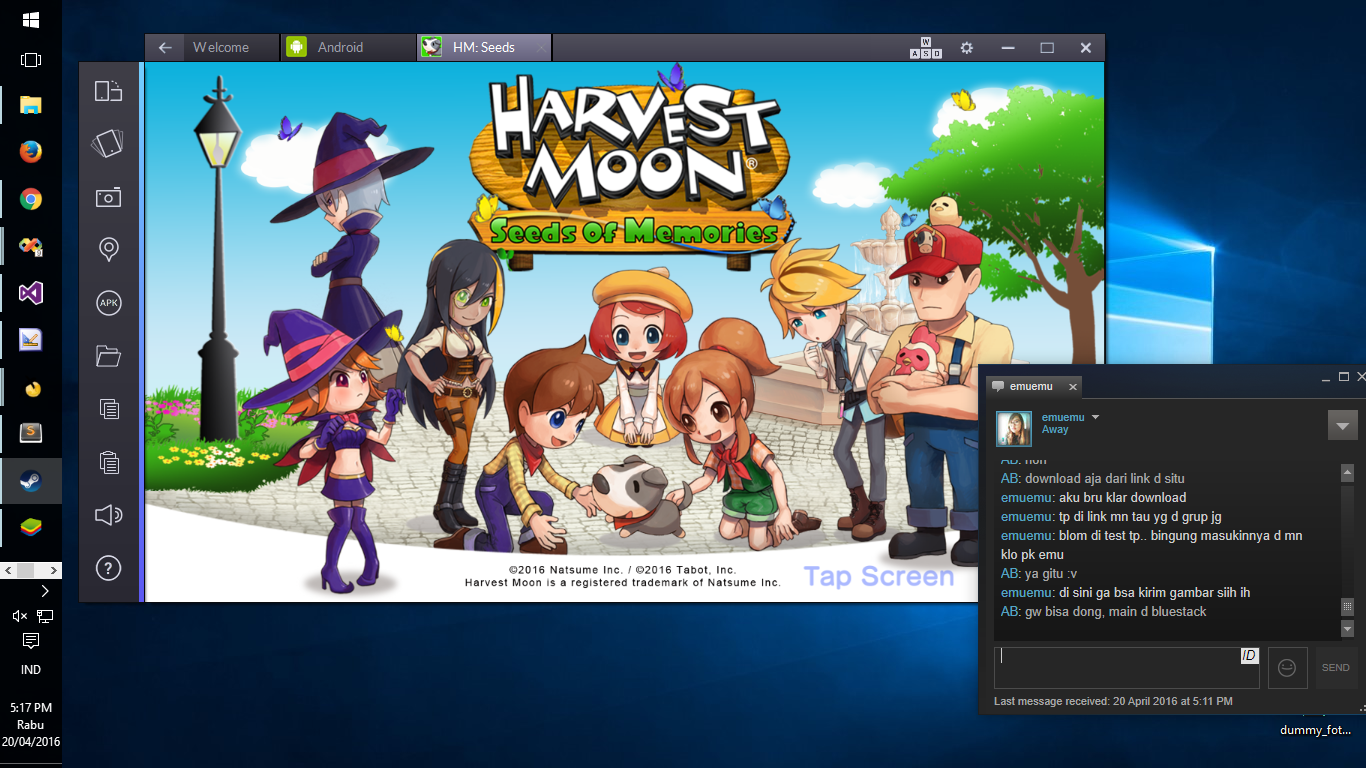Click the copy icon in BlueStacks sidebar
The image size is (1366, 768).
pyautogui.click(x=108, y=408)
